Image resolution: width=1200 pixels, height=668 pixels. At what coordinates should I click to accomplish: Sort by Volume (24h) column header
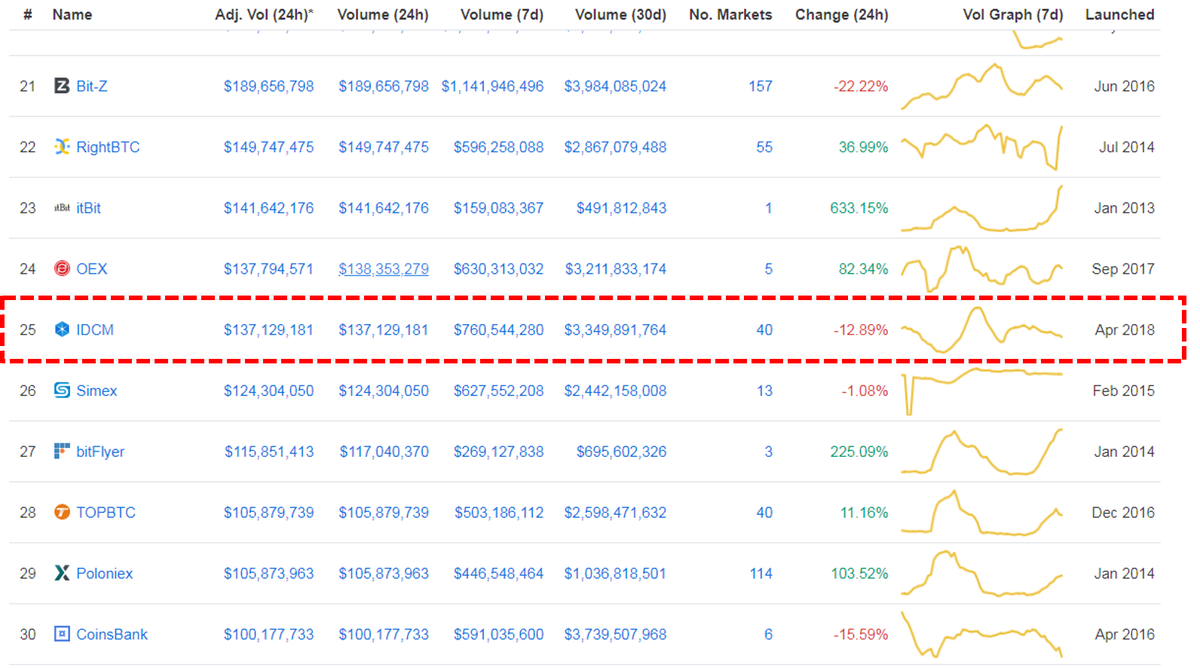[x=383, y=15]
